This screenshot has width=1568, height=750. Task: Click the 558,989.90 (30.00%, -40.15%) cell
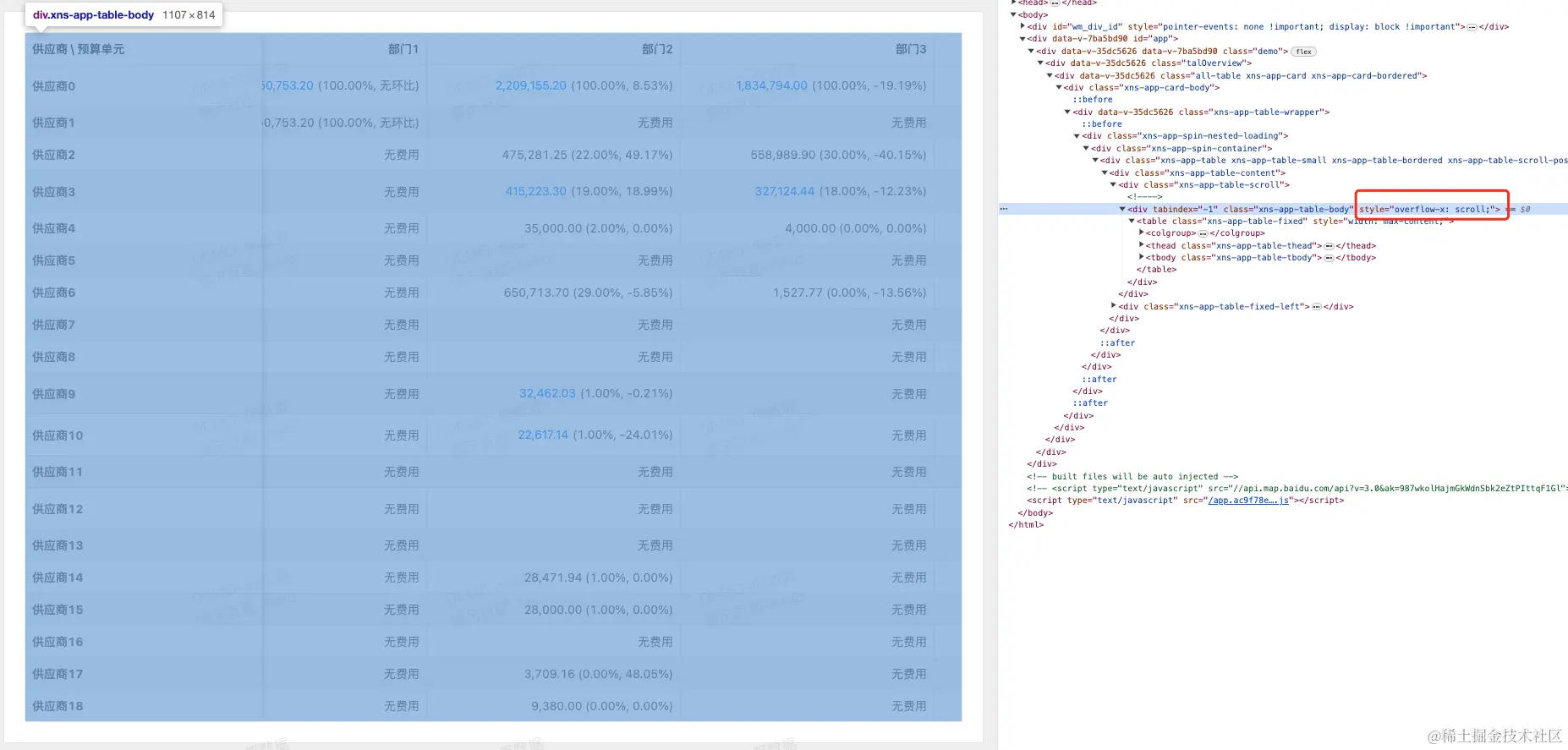(x=838, y=155)
